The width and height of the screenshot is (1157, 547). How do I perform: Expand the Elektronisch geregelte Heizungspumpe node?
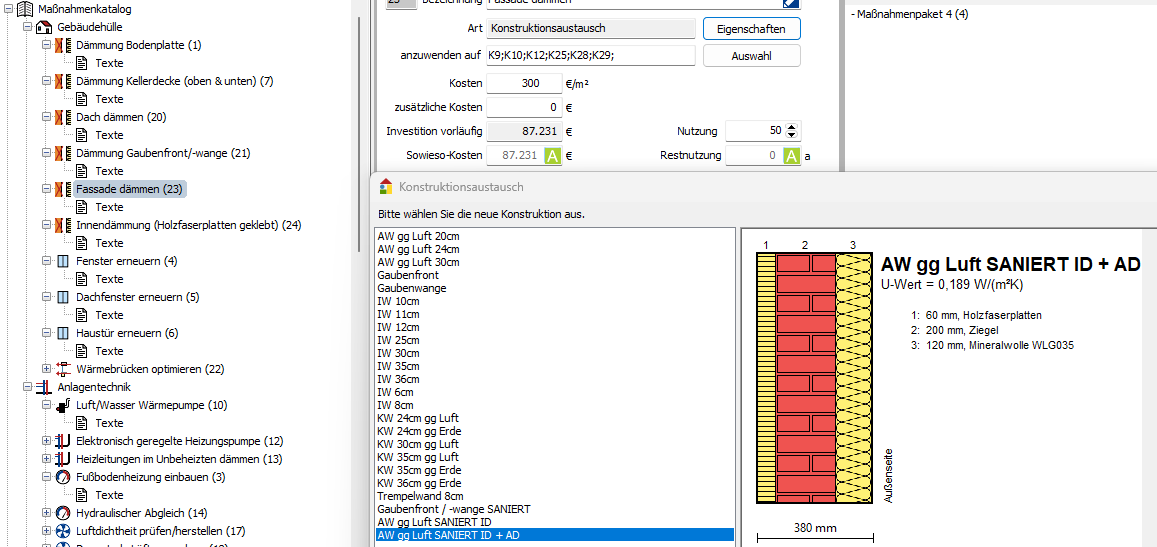click(x=46, y=441)
